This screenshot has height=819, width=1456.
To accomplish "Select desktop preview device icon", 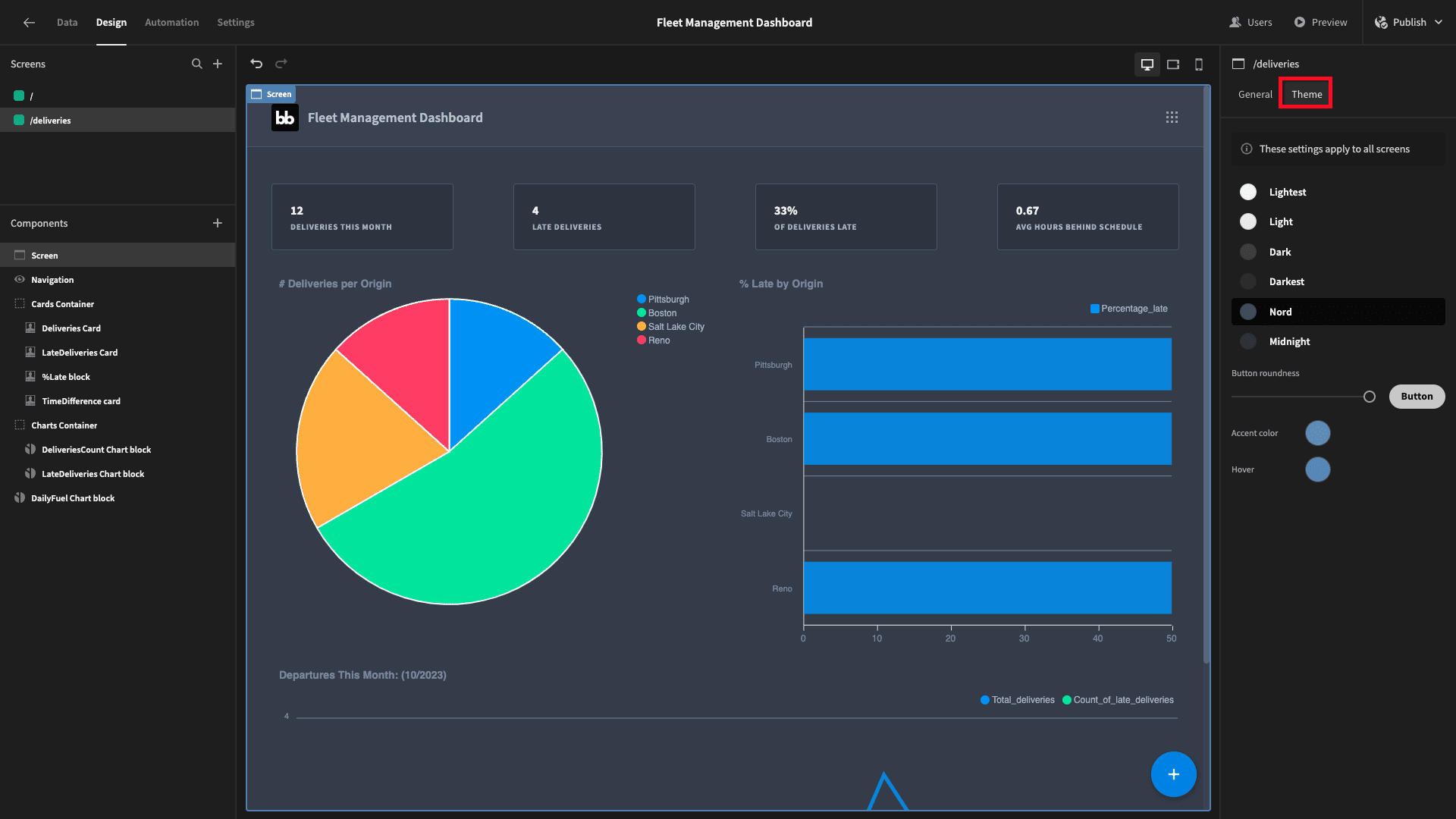I will 1147,64.
